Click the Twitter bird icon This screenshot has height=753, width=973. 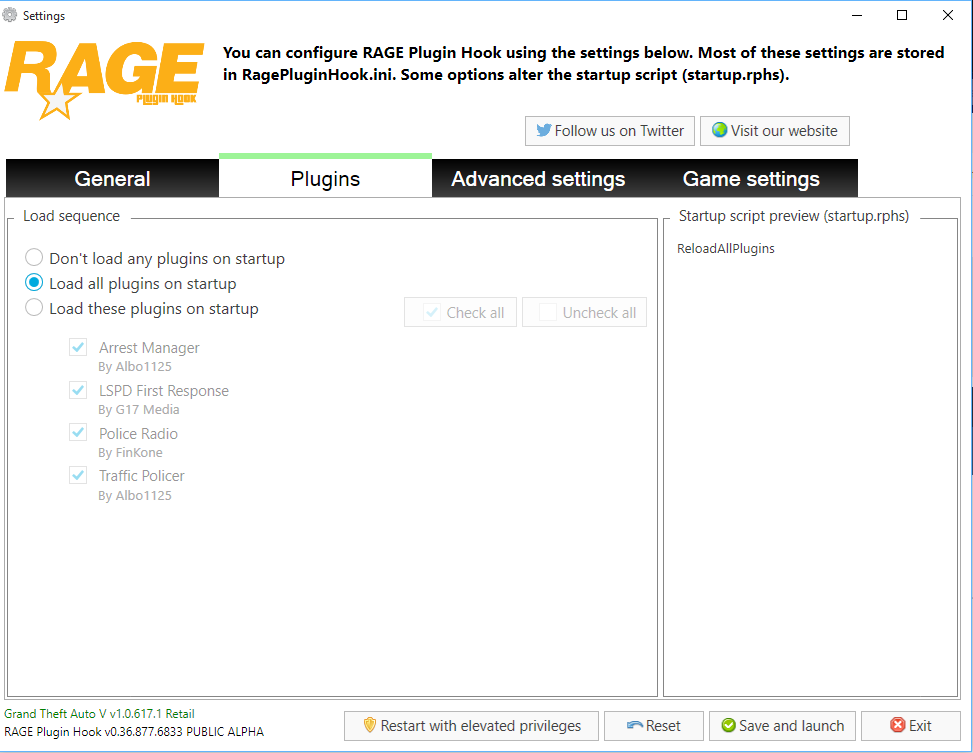click(x=544, y=130)
